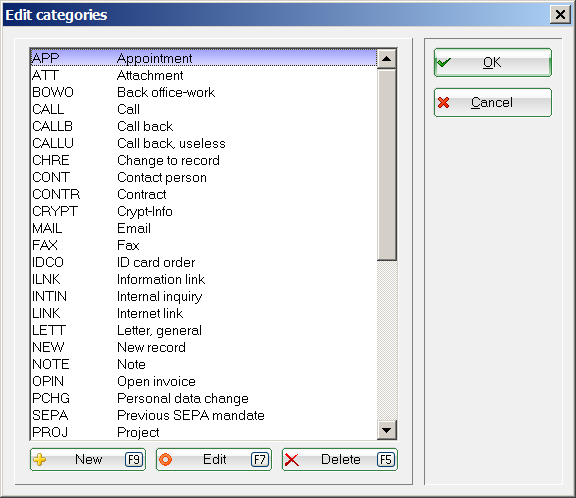Click the orange circle Edit icon

click(165, 459)
